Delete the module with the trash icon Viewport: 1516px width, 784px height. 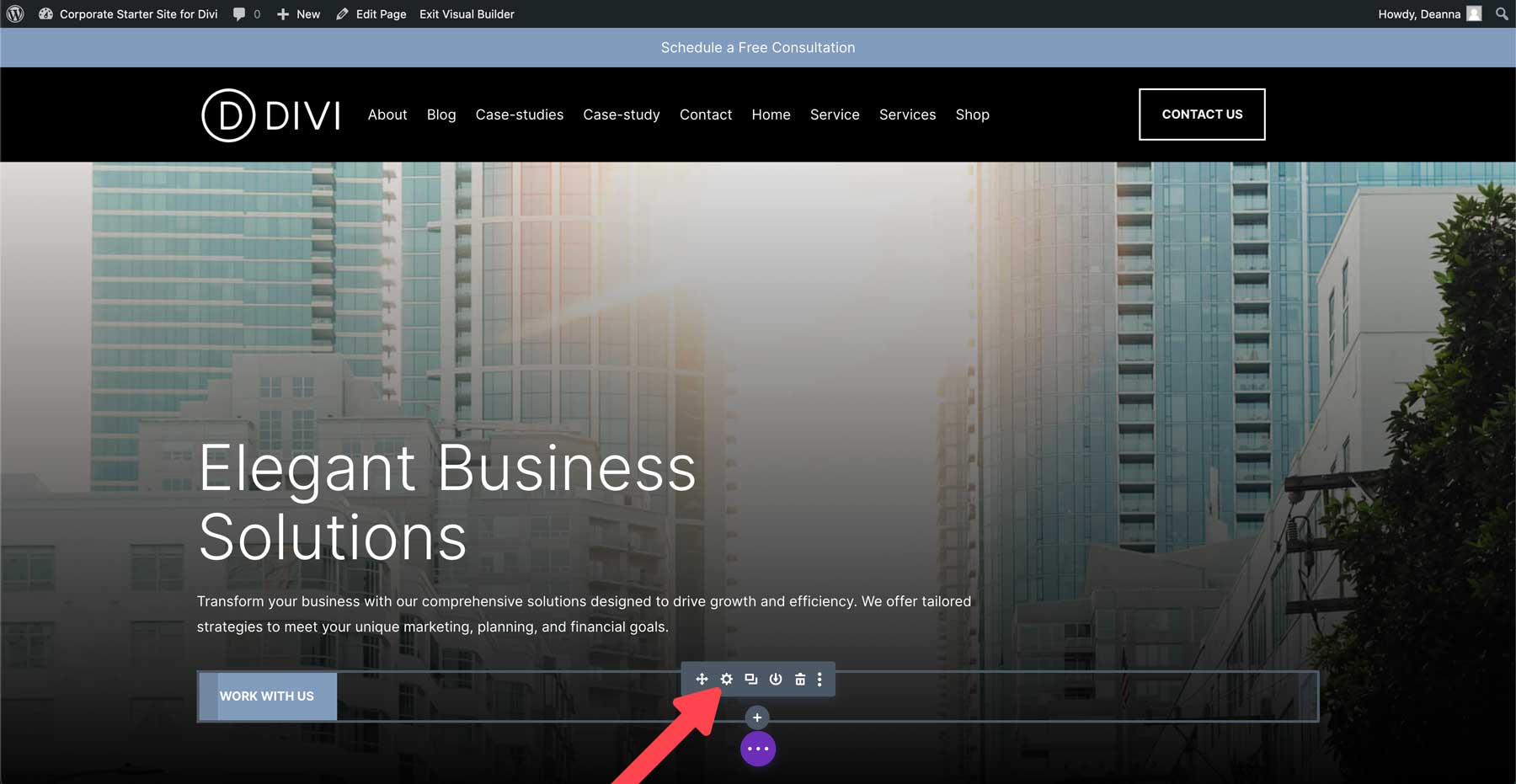point(799,679)
